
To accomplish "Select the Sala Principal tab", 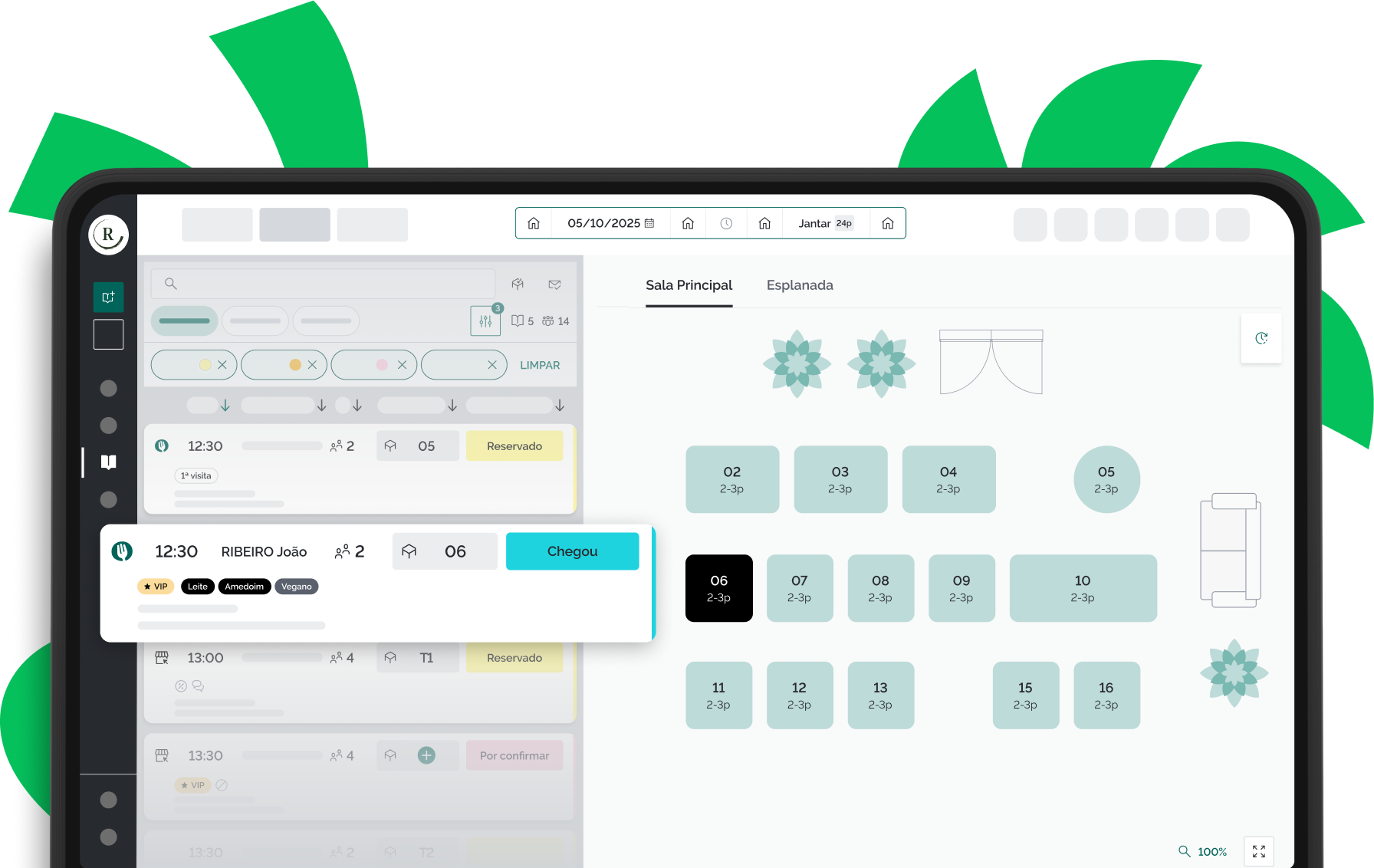I will (689, 285).
